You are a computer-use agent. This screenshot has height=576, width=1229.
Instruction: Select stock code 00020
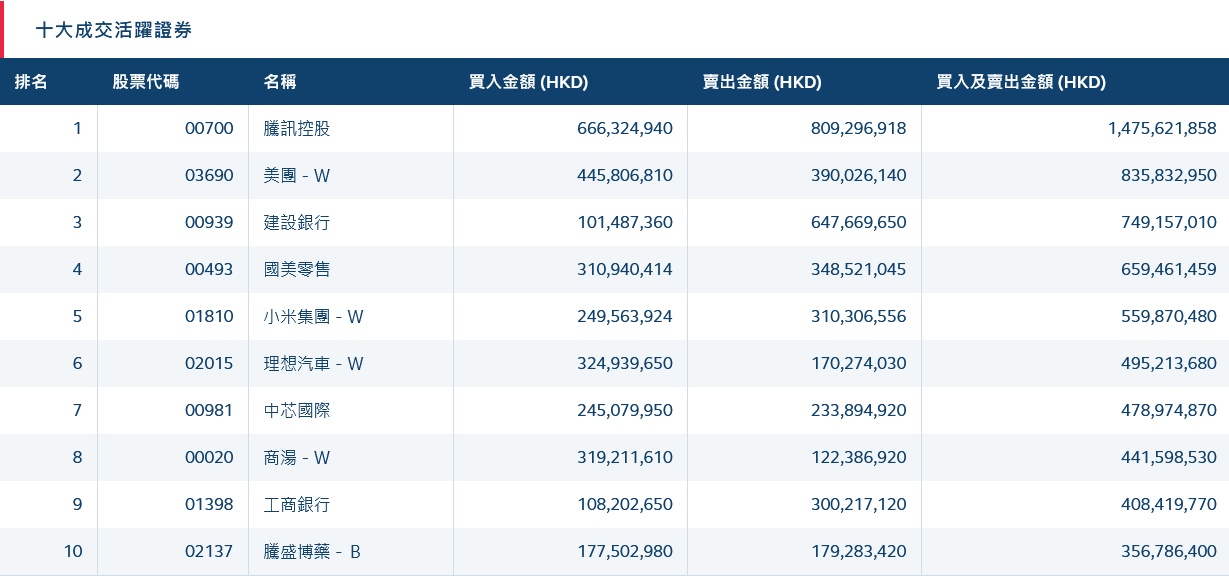209,457
